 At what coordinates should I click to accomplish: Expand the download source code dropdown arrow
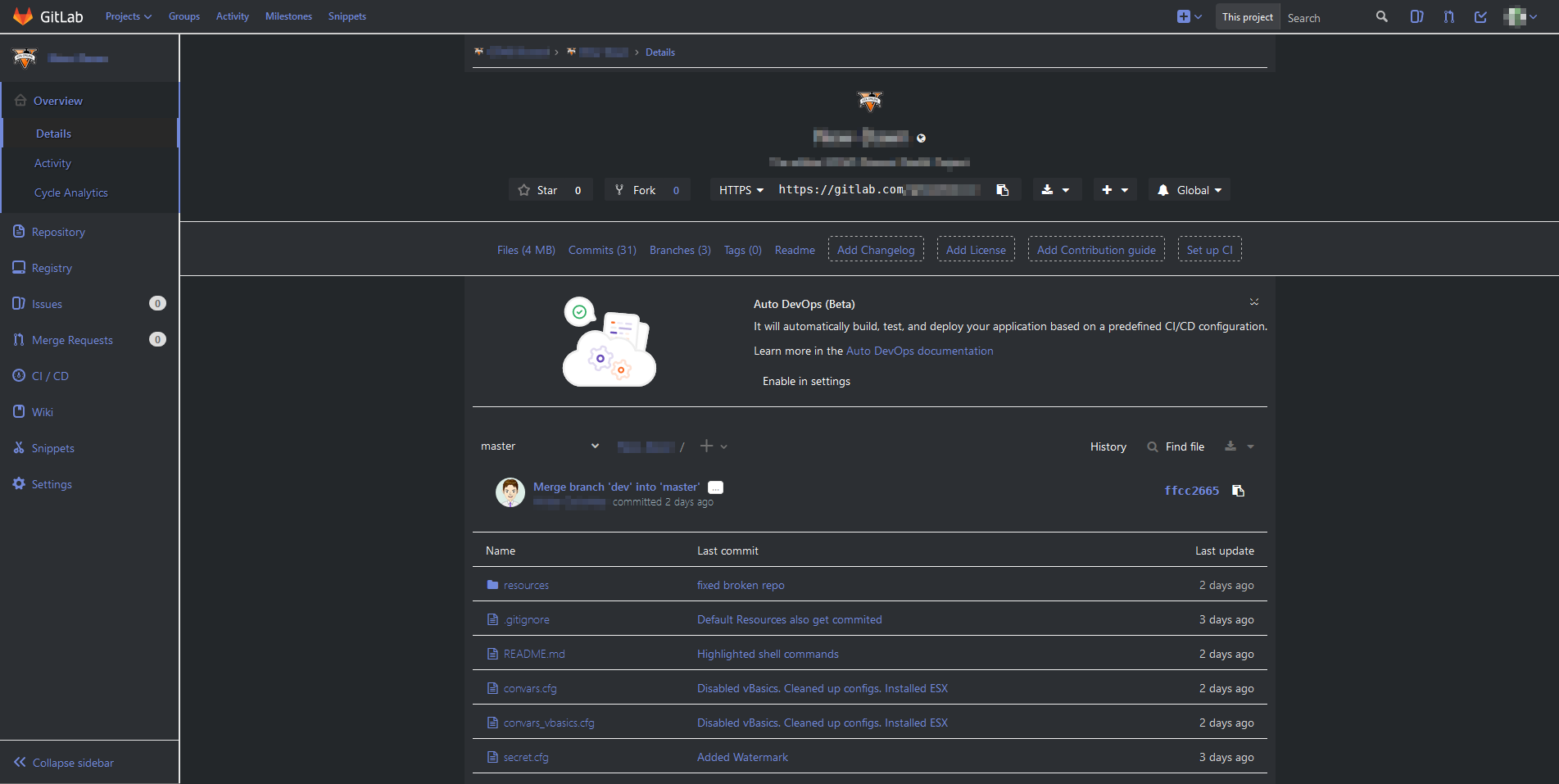(1067, 189)
